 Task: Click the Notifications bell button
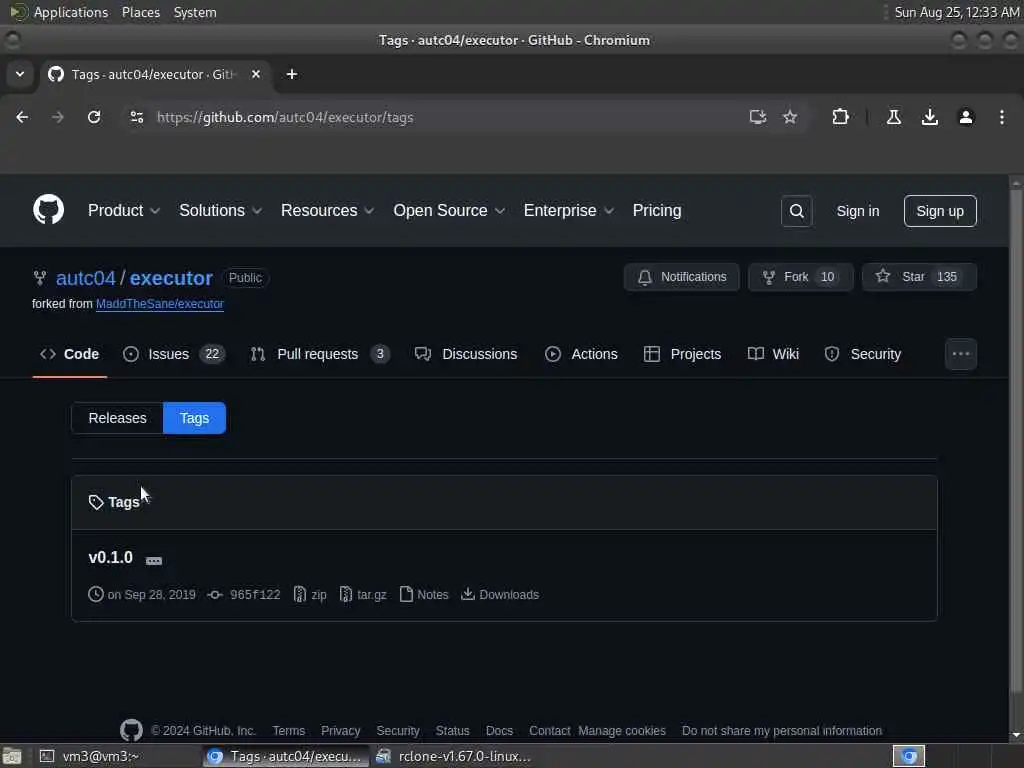point(682,277)
